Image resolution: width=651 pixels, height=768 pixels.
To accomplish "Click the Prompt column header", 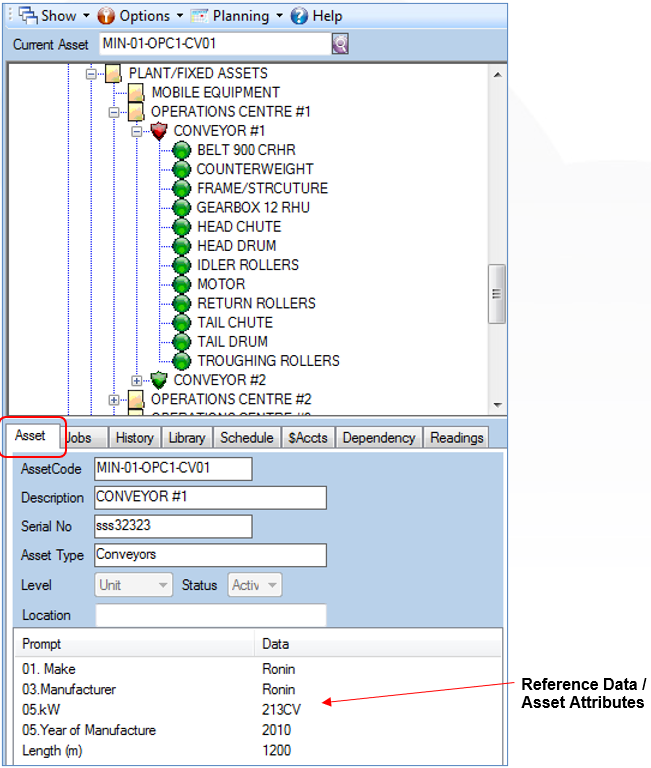I will [x=134, y=644].
